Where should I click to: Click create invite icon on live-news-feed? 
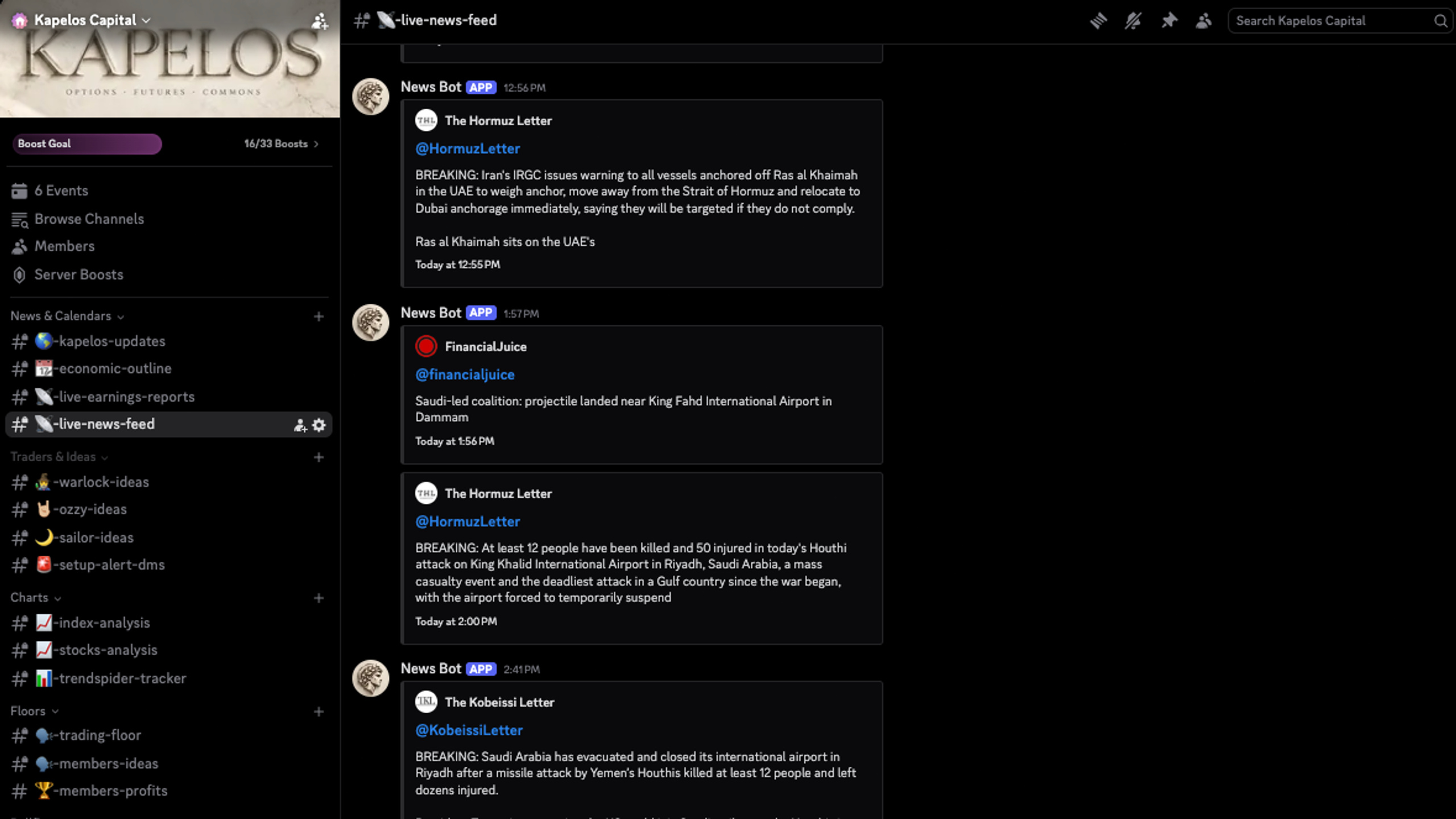(x=300, y=425)
